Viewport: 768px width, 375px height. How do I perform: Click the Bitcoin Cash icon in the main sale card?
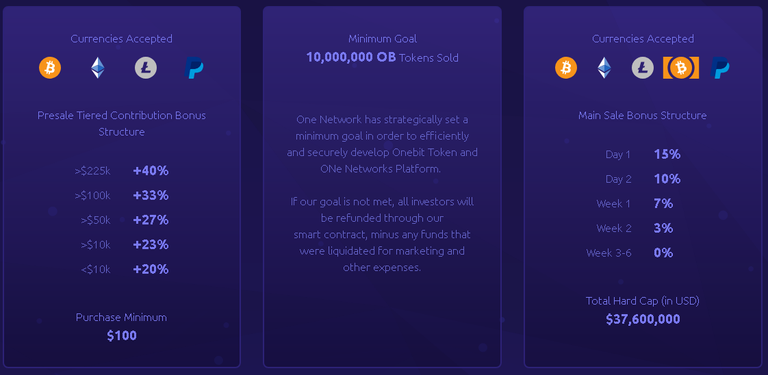click(x=680, y=68)
